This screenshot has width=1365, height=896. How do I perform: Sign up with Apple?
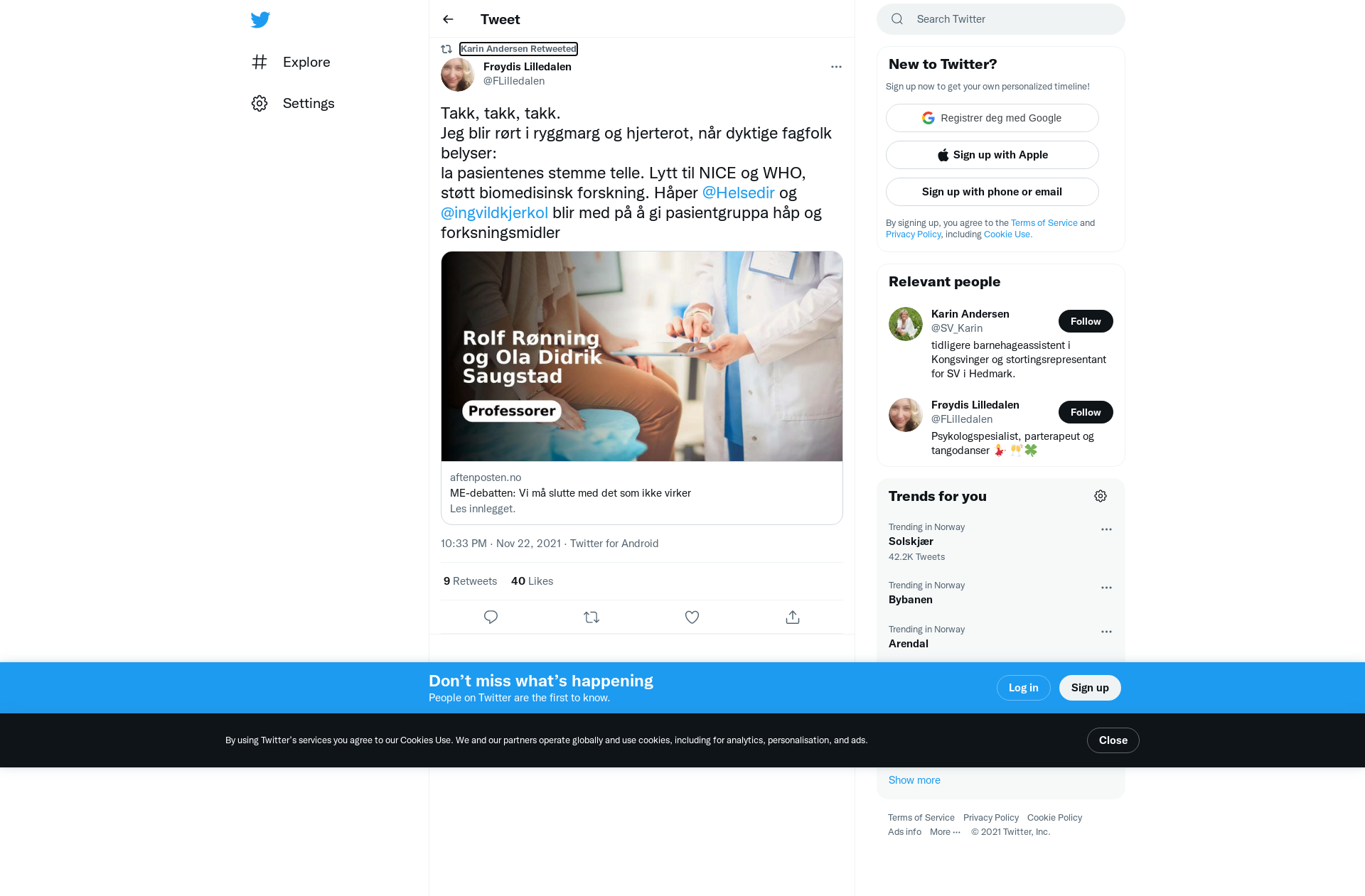(992, 155)
